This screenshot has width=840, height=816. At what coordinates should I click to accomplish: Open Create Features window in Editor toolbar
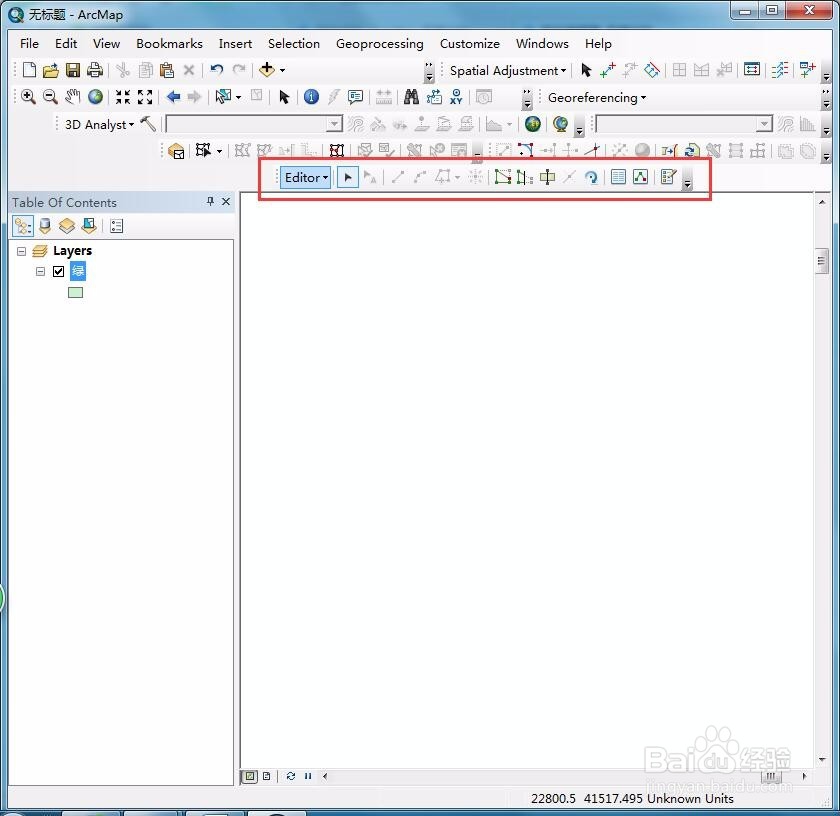pyautogui.click(x=669, y=177)
